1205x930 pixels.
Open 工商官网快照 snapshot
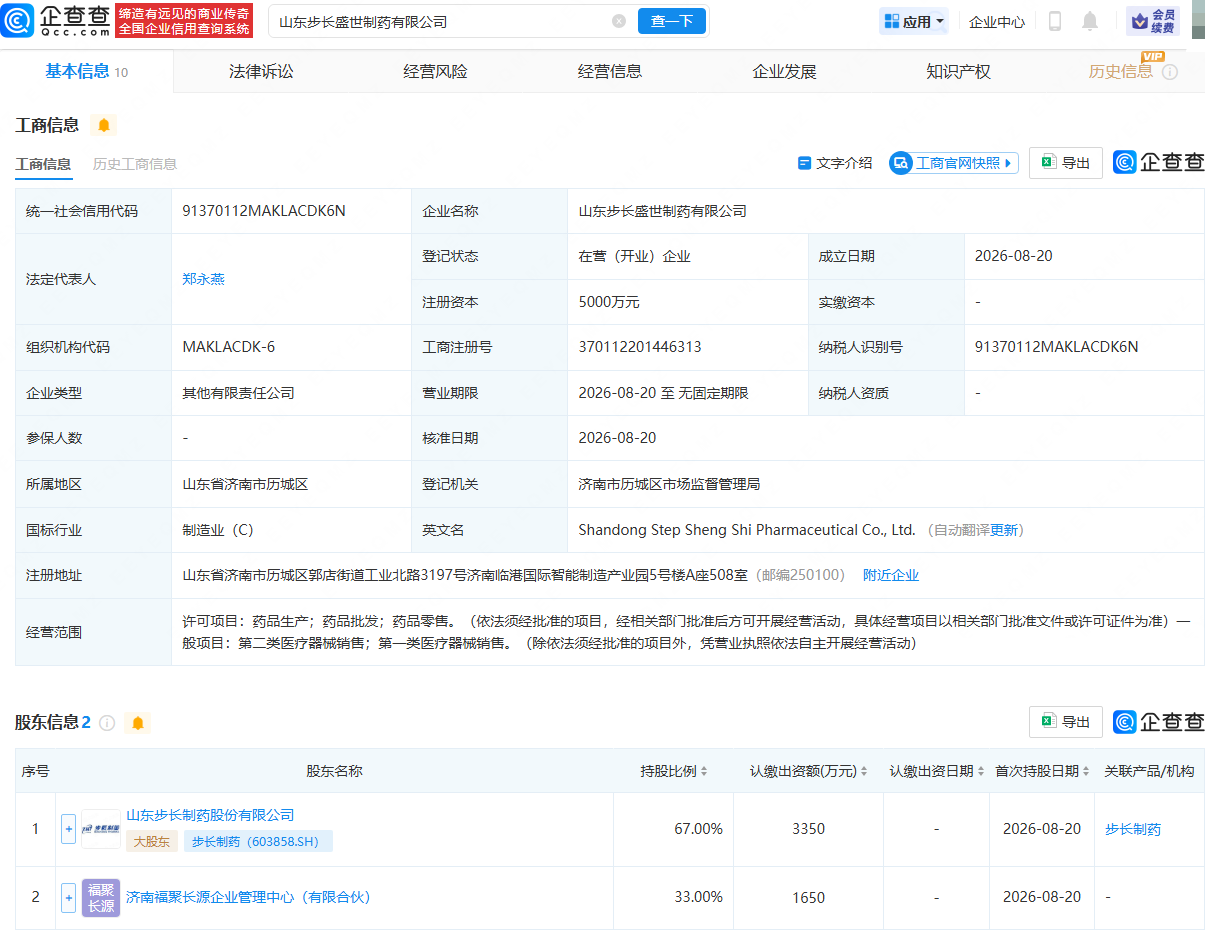click(x=954, y=163)
